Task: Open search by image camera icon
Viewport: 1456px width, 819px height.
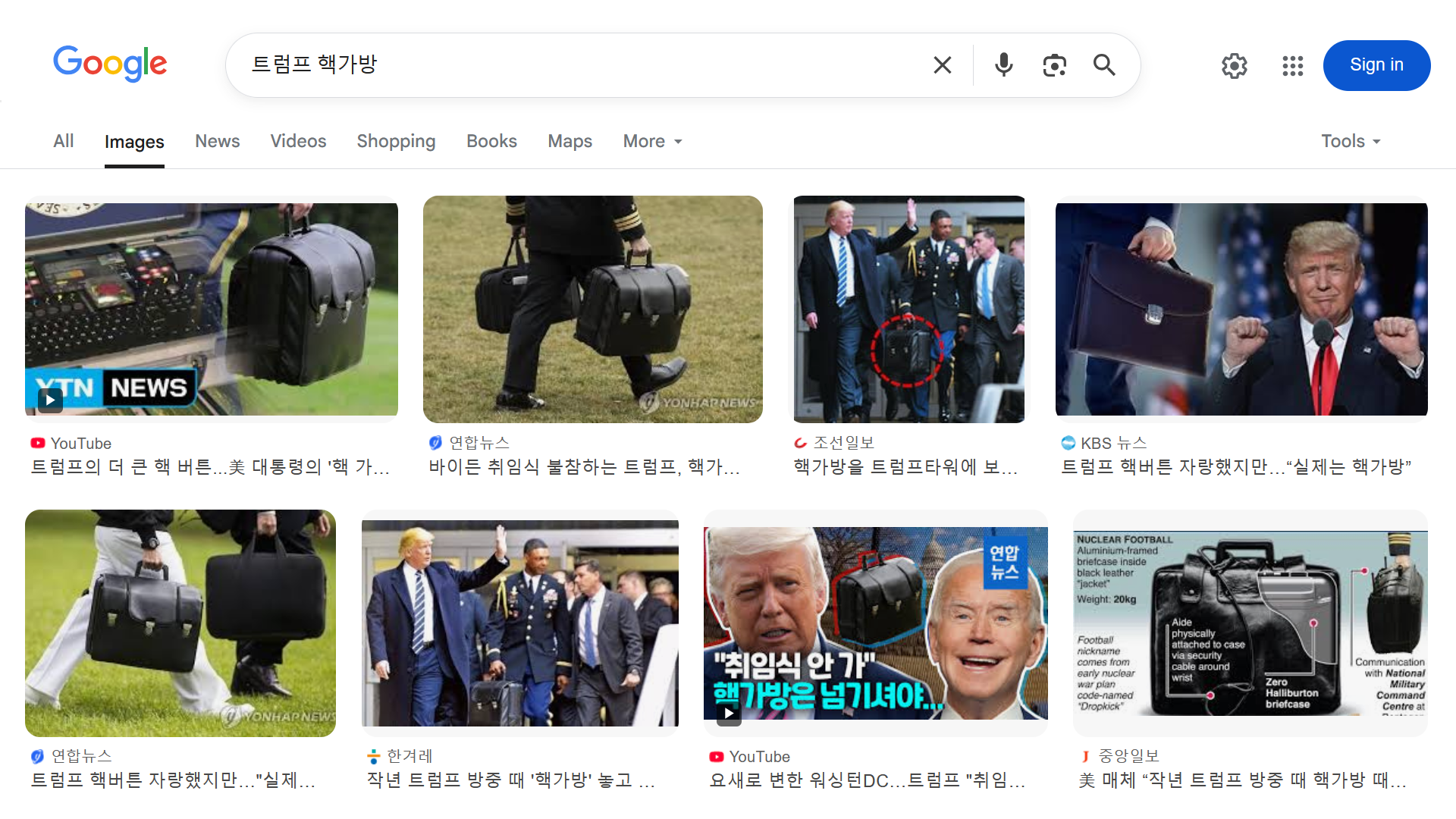Action: 1054,65
